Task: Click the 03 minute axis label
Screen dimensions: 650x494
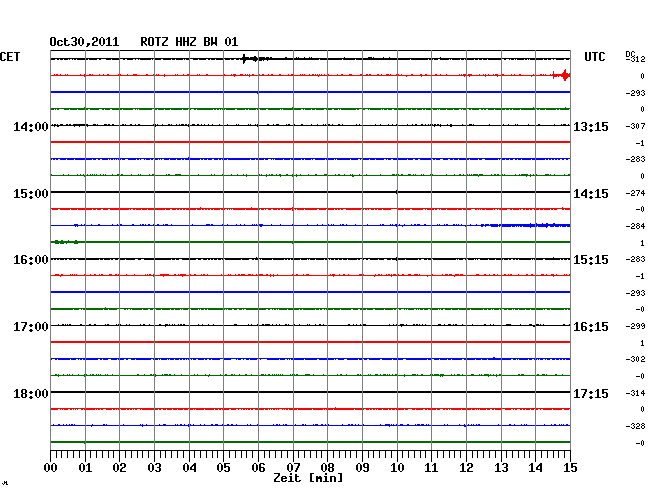Action: (154, 468)
